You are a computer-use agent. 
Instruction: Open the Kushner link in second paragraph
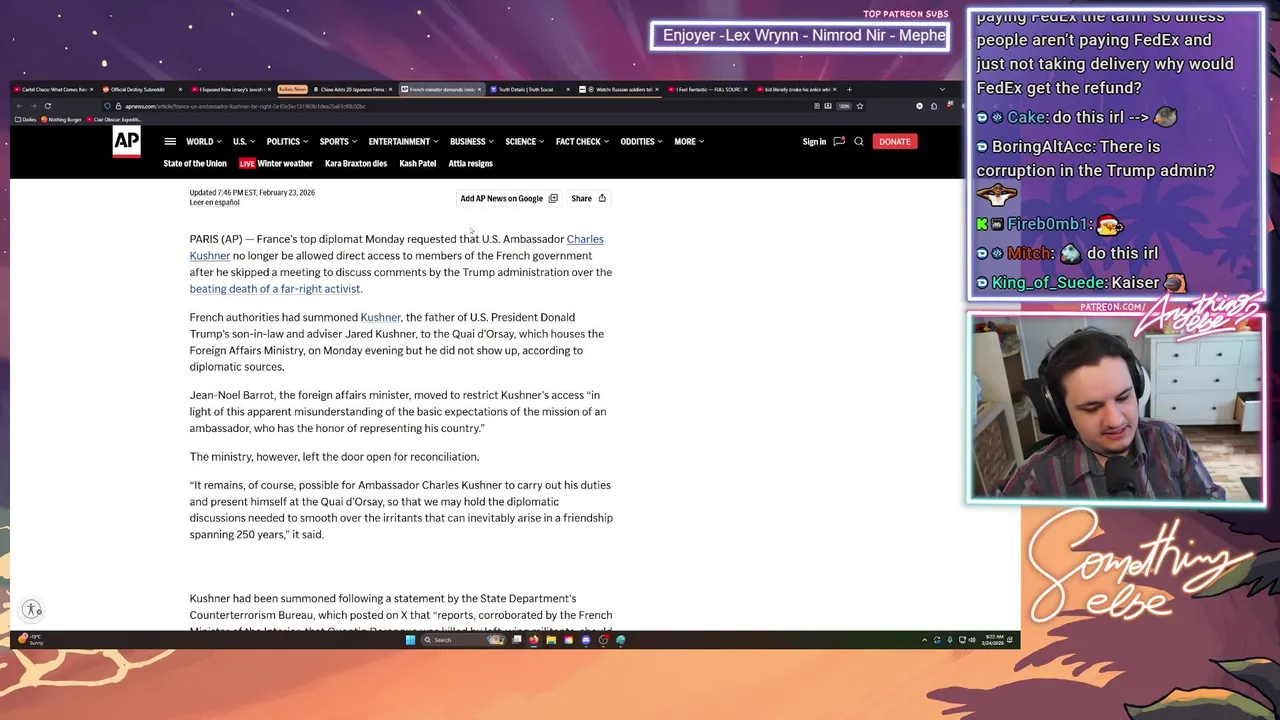pyautogui.click(x=380, y=317)
